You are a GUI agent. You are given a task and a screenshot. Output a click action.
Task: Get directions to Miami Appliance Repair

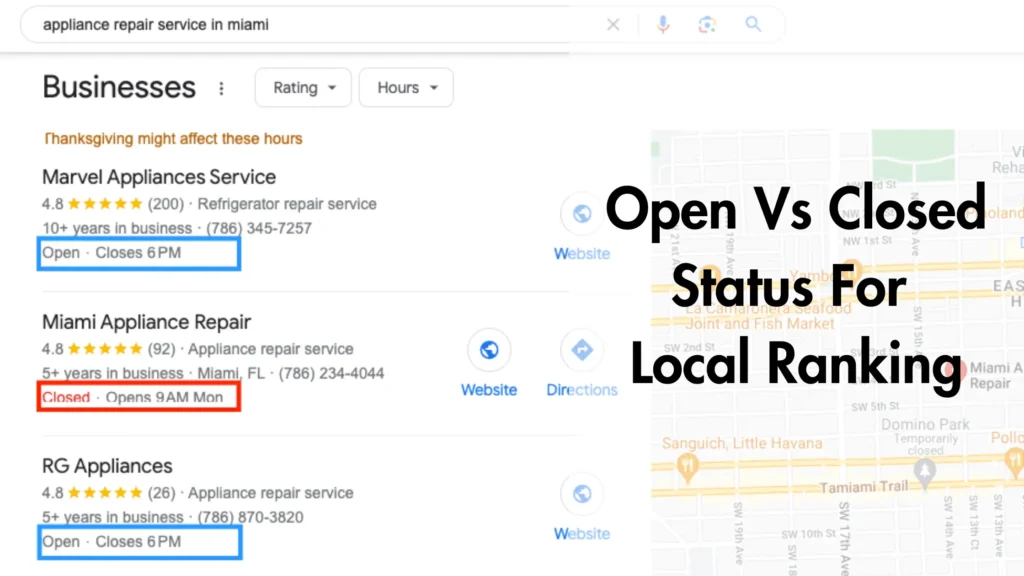[x=582, y=350]
